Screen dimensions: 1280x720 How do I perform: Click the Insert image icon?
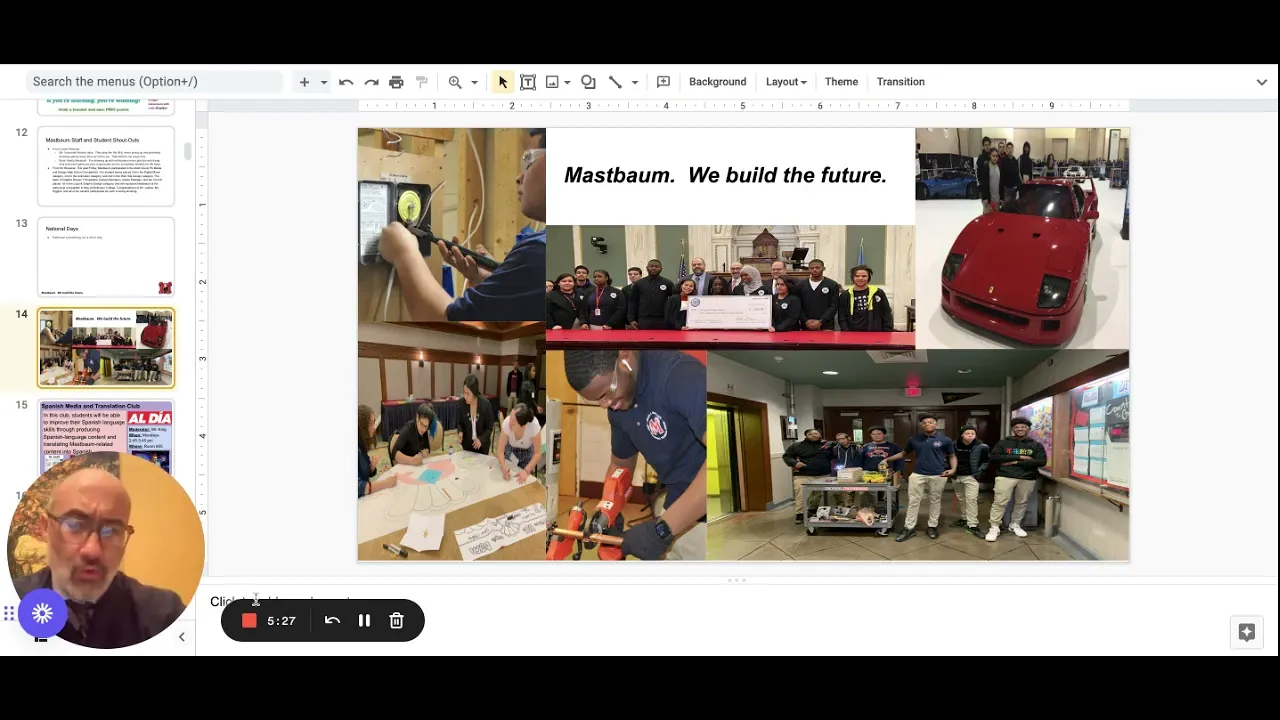[x=551, y=82]
